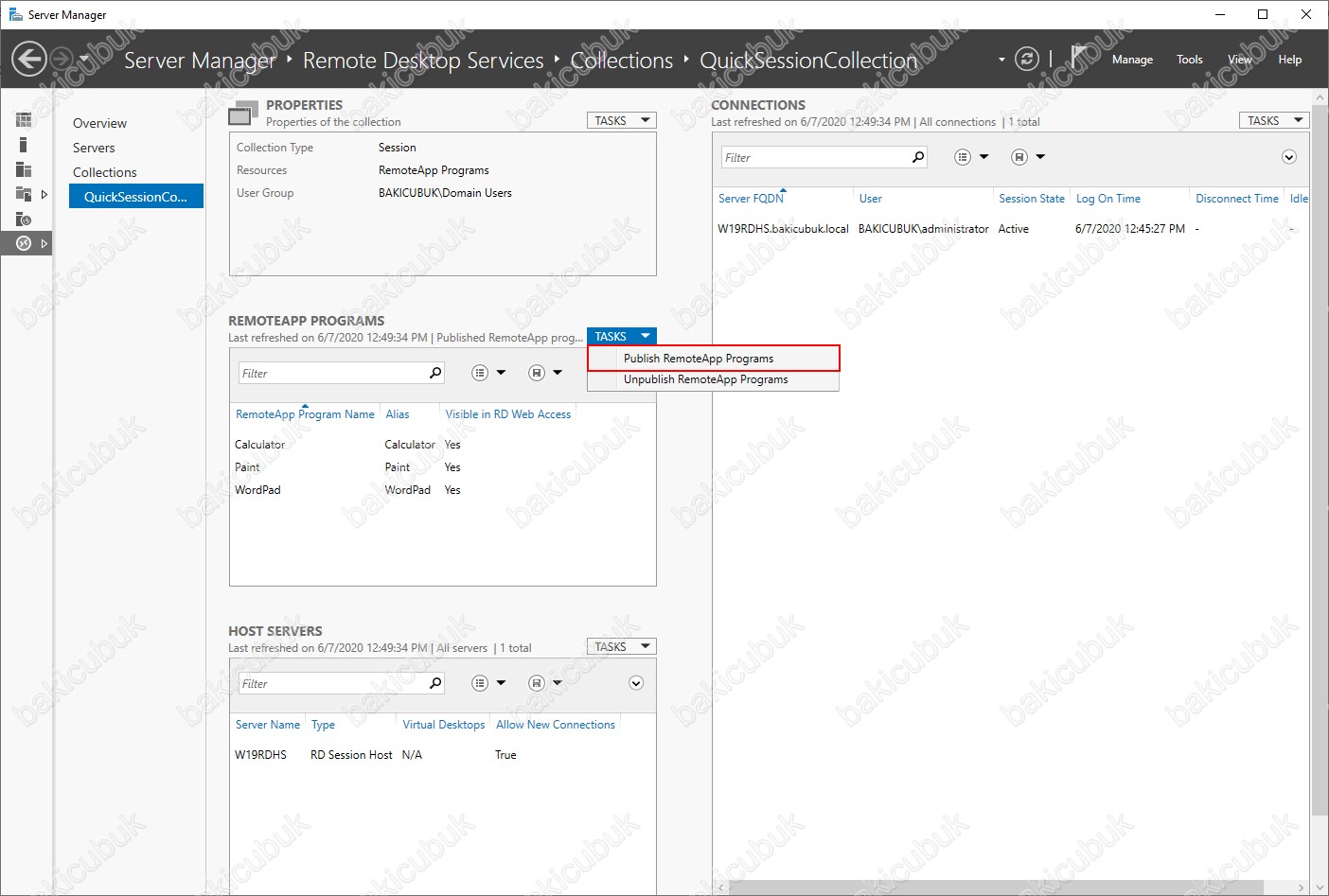
Task: Open Properties TASKS dropdown
Action: click(622, 120)
